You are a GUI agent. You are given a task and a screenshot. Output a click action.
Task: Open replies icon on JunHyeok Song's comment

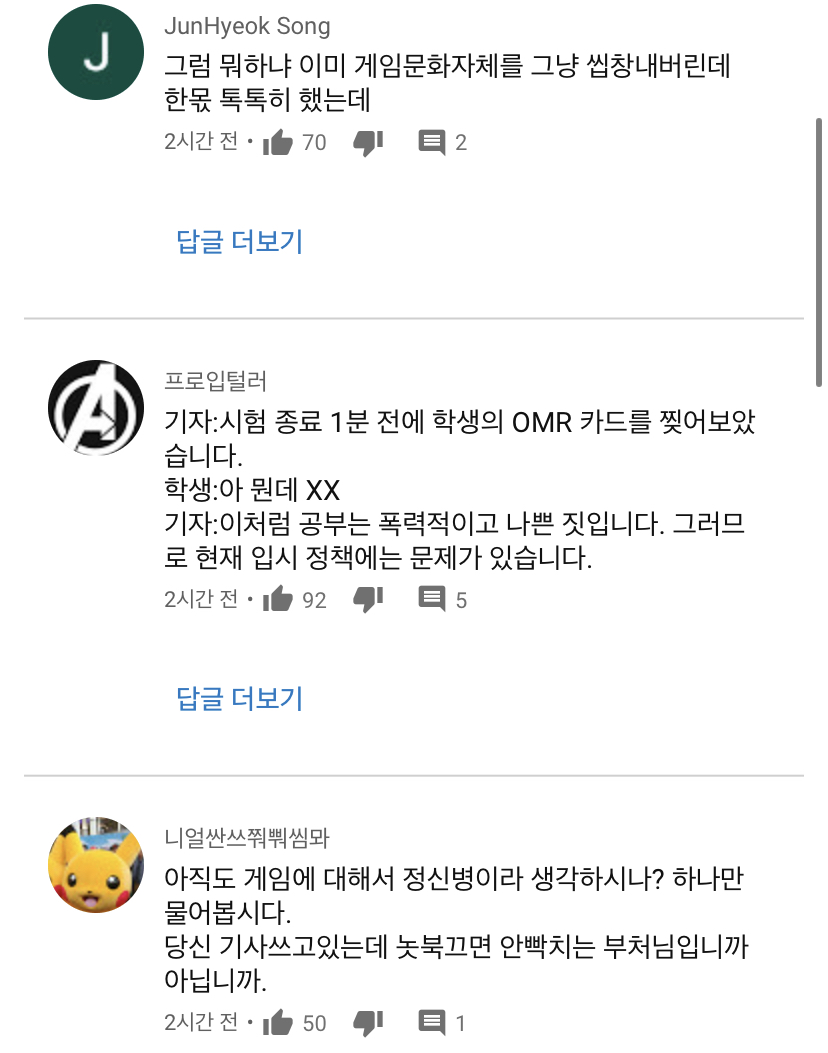pos(432,142)
